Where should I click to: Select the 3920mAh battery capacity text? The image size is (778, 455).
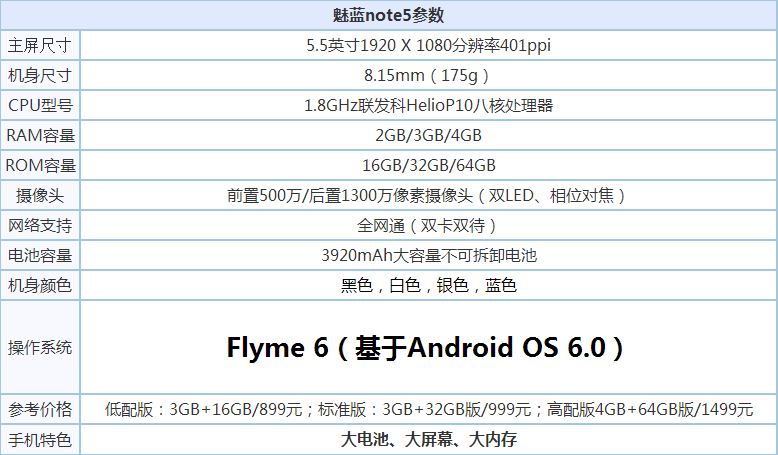click(429, 255)
